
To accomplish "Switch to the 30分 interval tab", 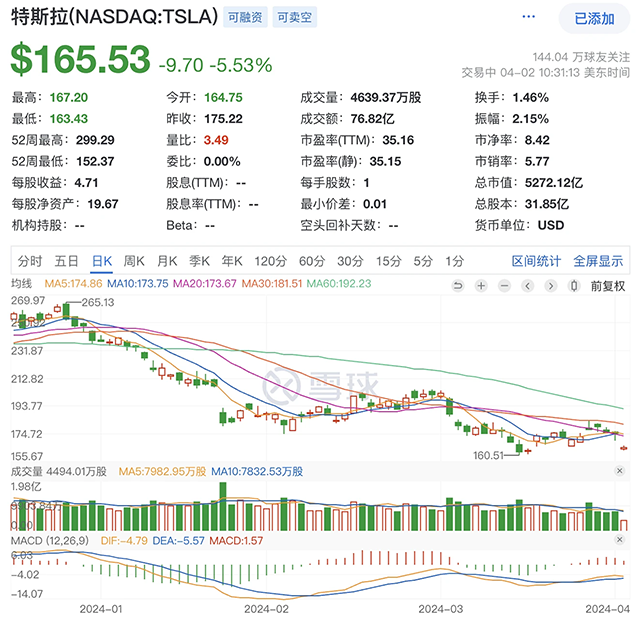I will (350, 261).
